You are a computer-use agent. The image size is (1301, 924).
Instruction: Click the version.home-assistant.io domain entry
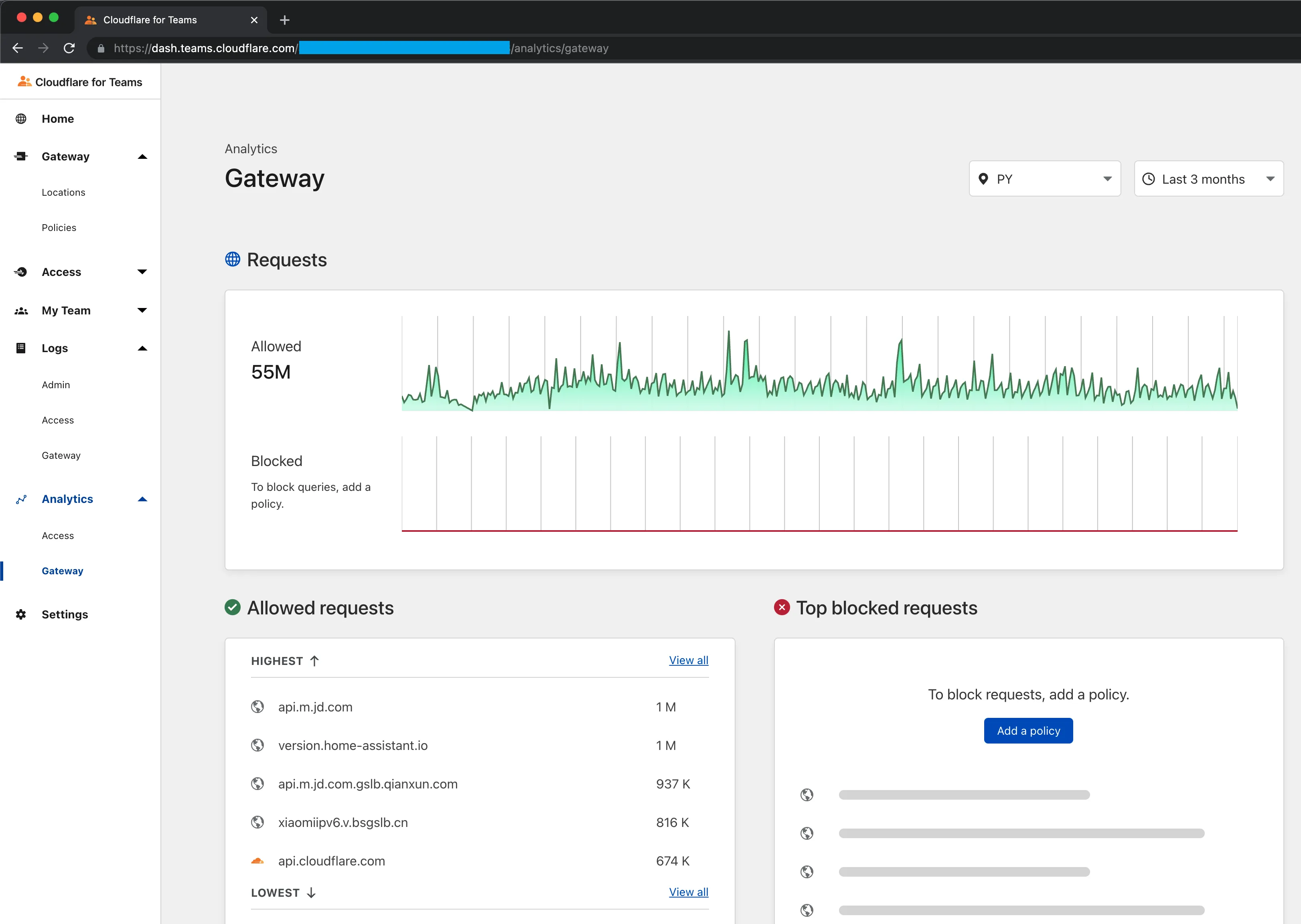pyautogui.click(x=353, y=746)
